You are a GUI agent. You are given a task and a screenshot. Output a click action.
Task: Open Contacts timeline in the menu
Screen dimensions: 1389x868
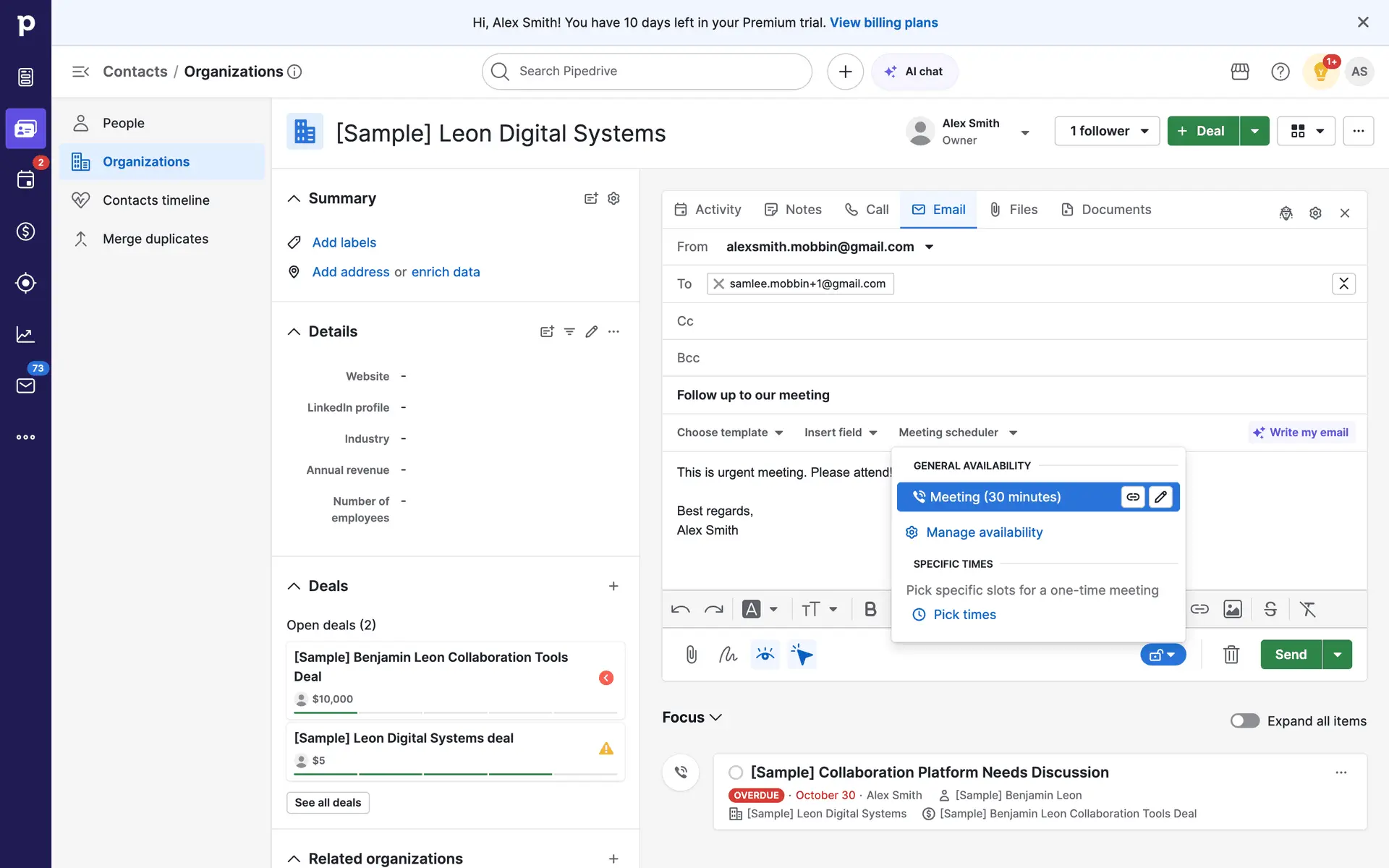click(156, 200)
